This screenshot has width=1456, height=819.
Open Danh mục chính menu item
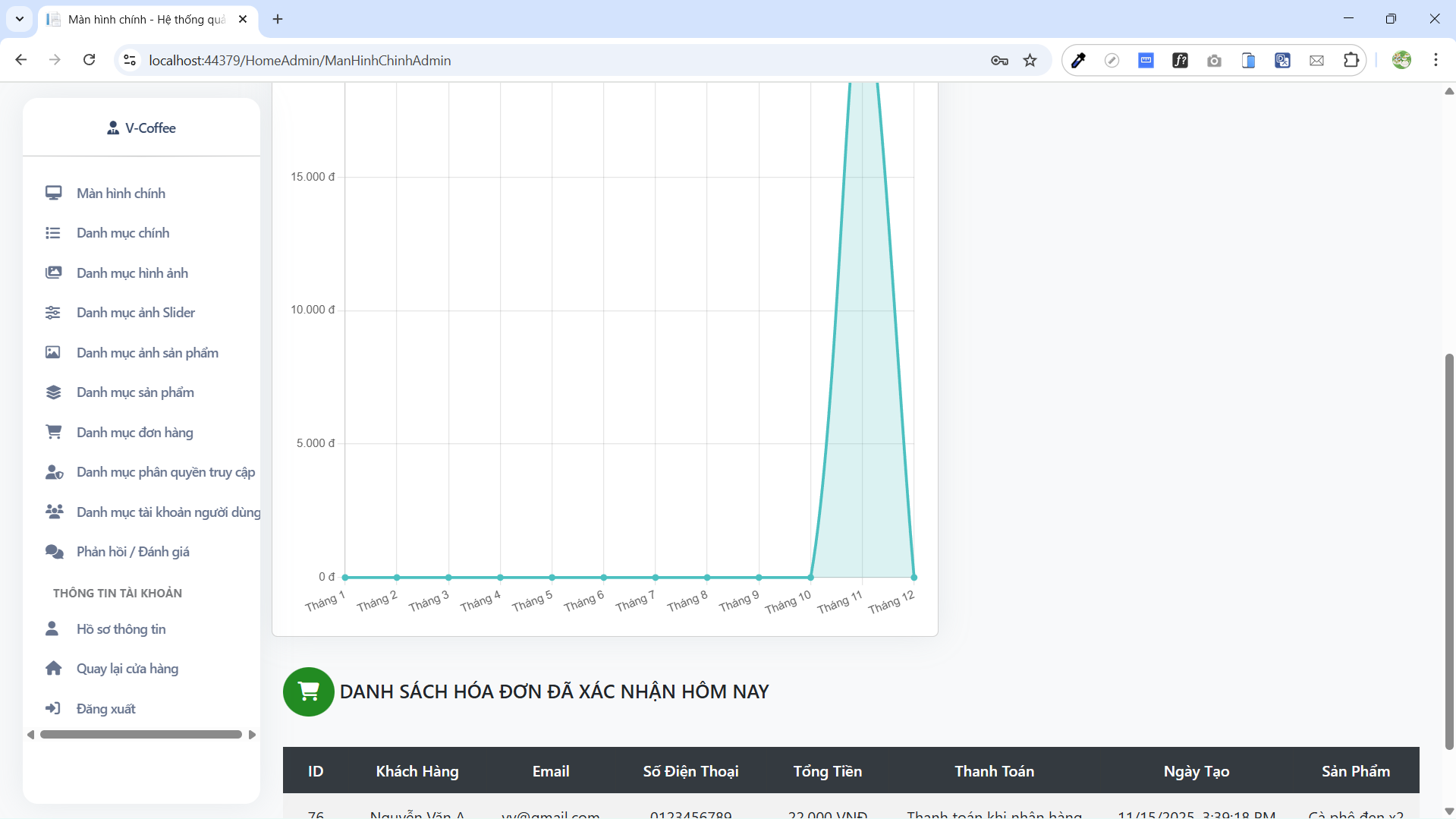pos(123,233)
